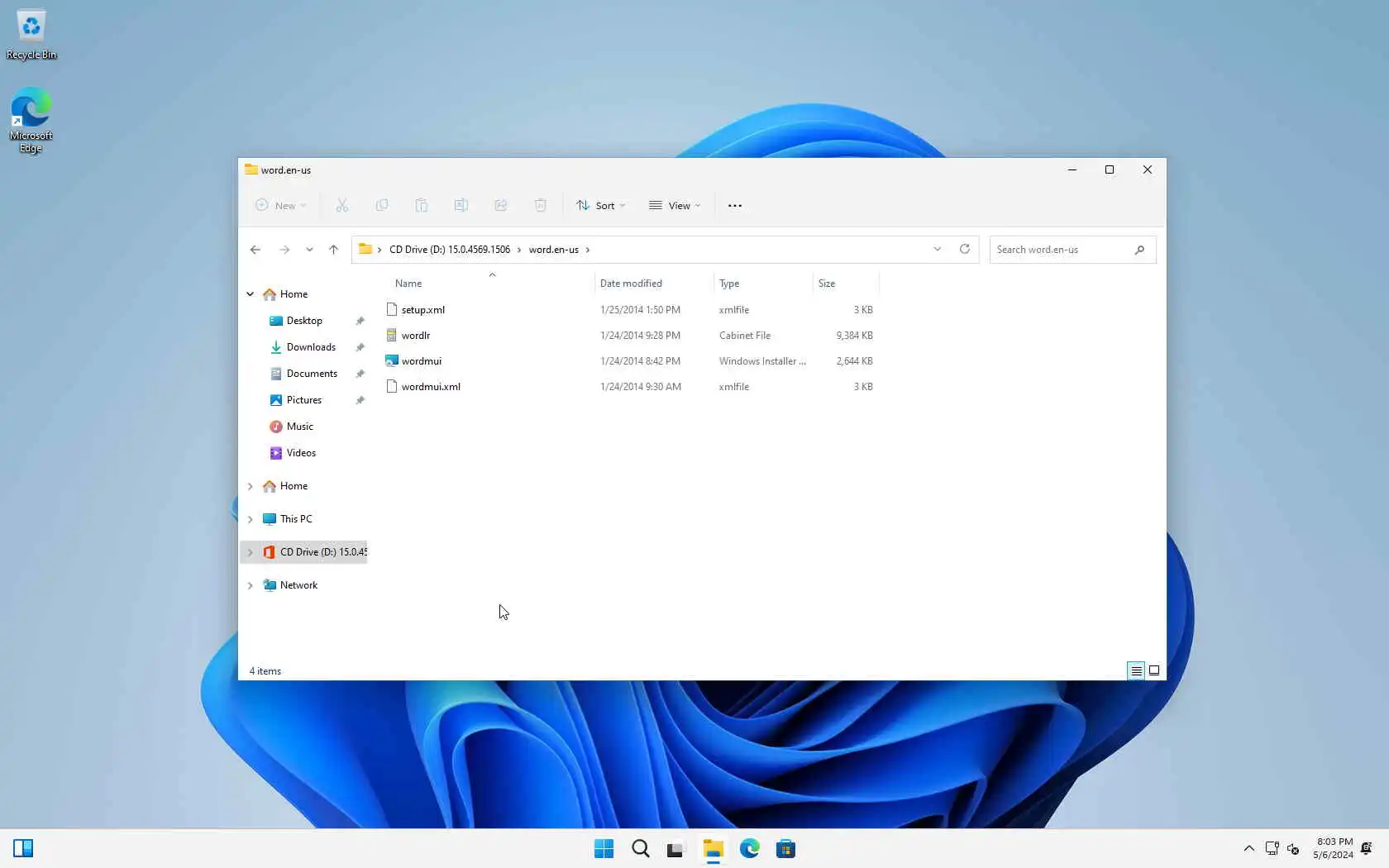Select the wordmui installer file icon
Viewport: 1389px width, 868px height.
(x=392, y=360)
